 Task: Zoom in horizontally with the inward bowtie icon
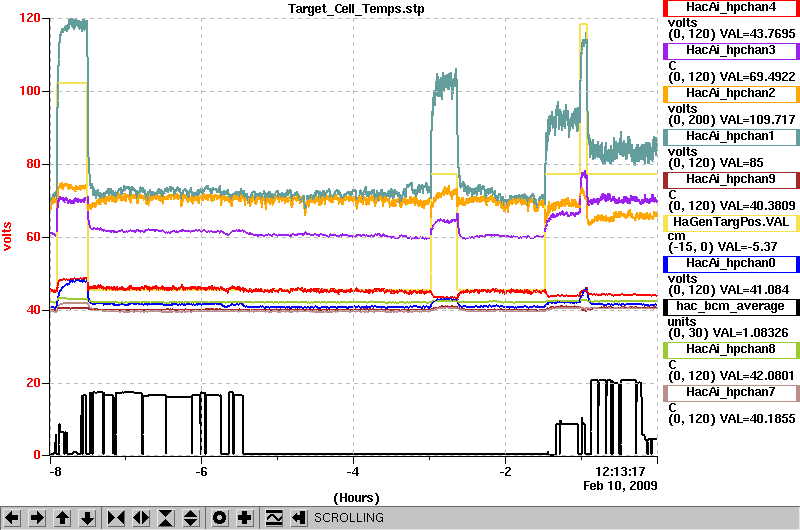[116, 518]
